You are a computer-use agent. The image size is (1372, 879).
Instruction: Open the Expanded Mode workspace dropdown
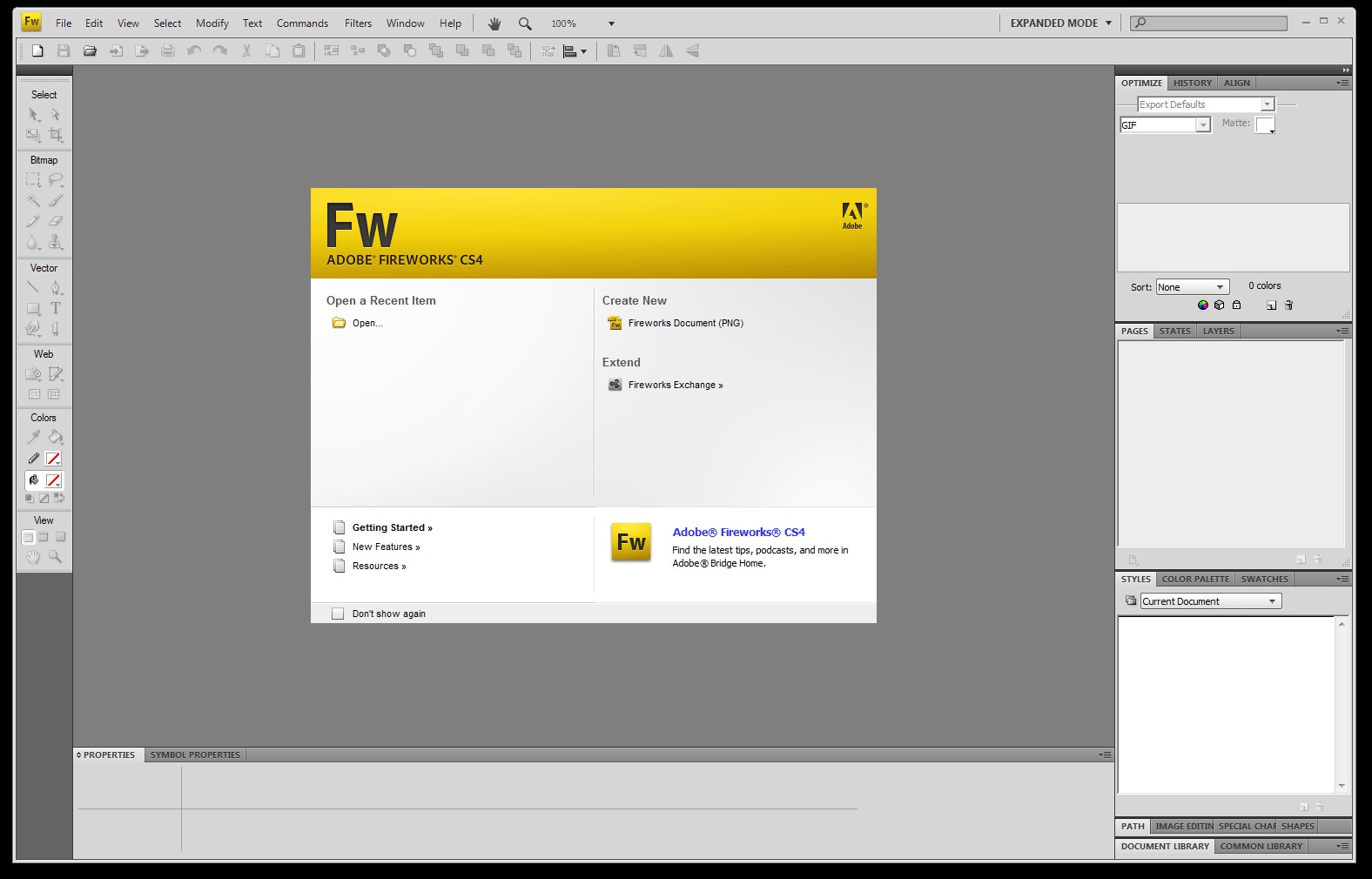tap(1061, 23)
